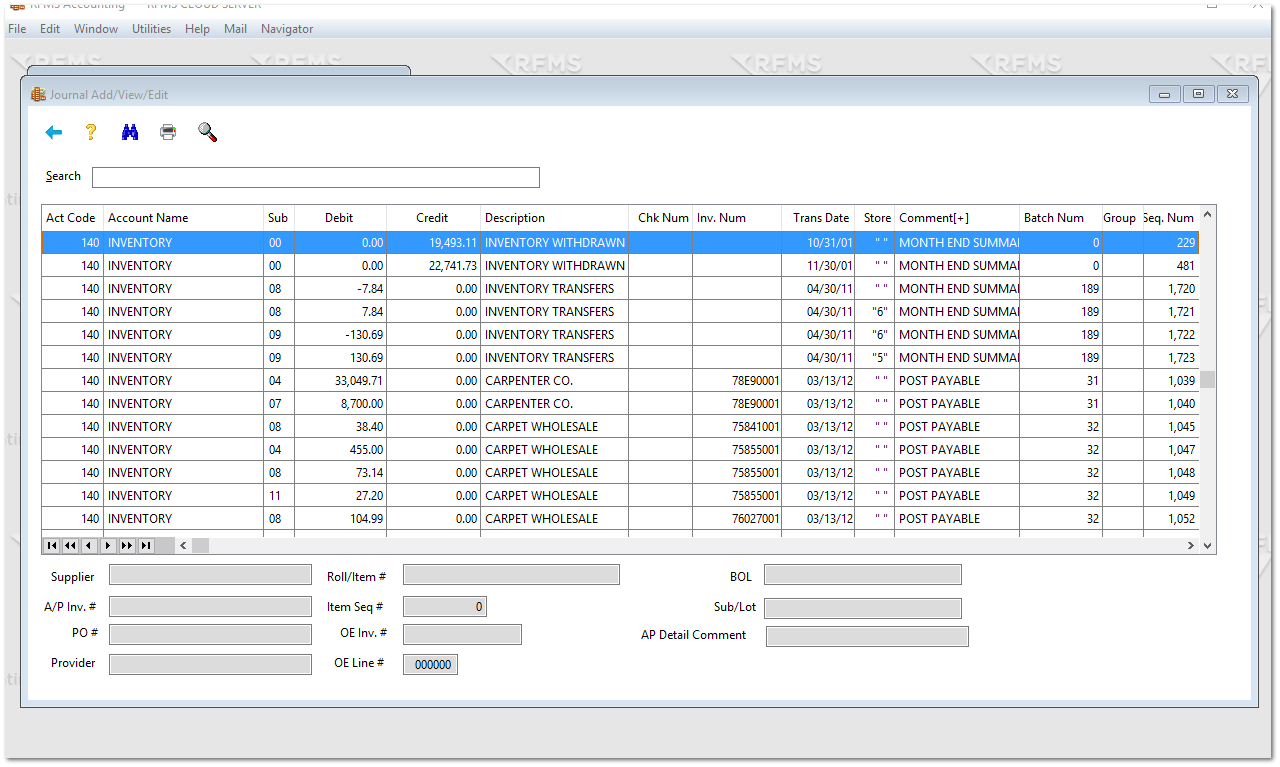Click invoice number 76027001
The image size is (1280, 767).
pos(737,519)
